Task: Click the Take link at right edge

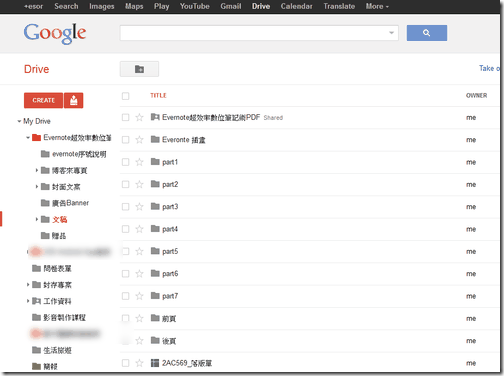Action: (x=489, y=68)
